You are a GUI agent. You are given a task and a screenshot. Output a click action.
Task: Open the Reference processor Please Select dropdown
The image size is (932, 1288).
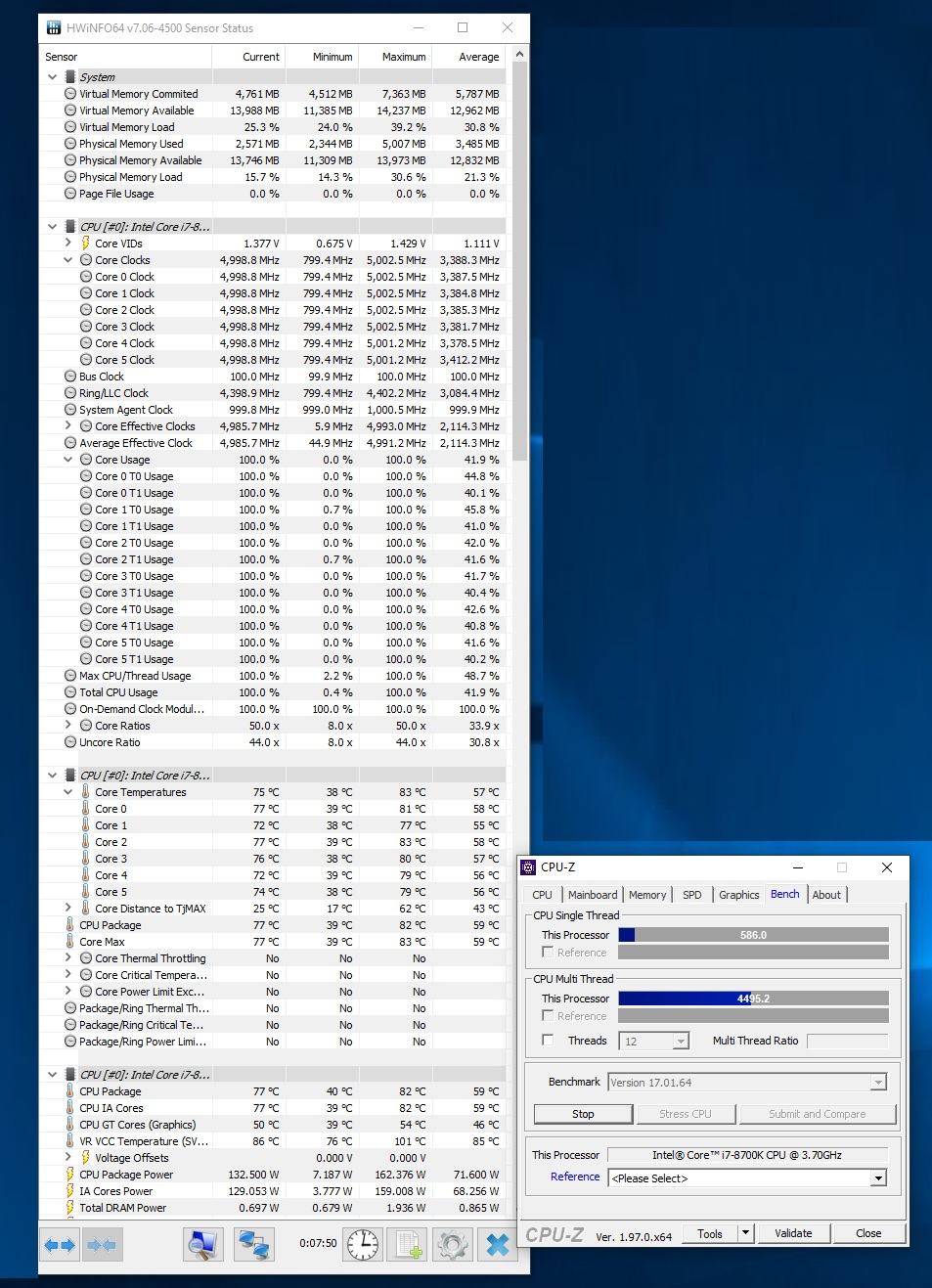click(878, 1178)
